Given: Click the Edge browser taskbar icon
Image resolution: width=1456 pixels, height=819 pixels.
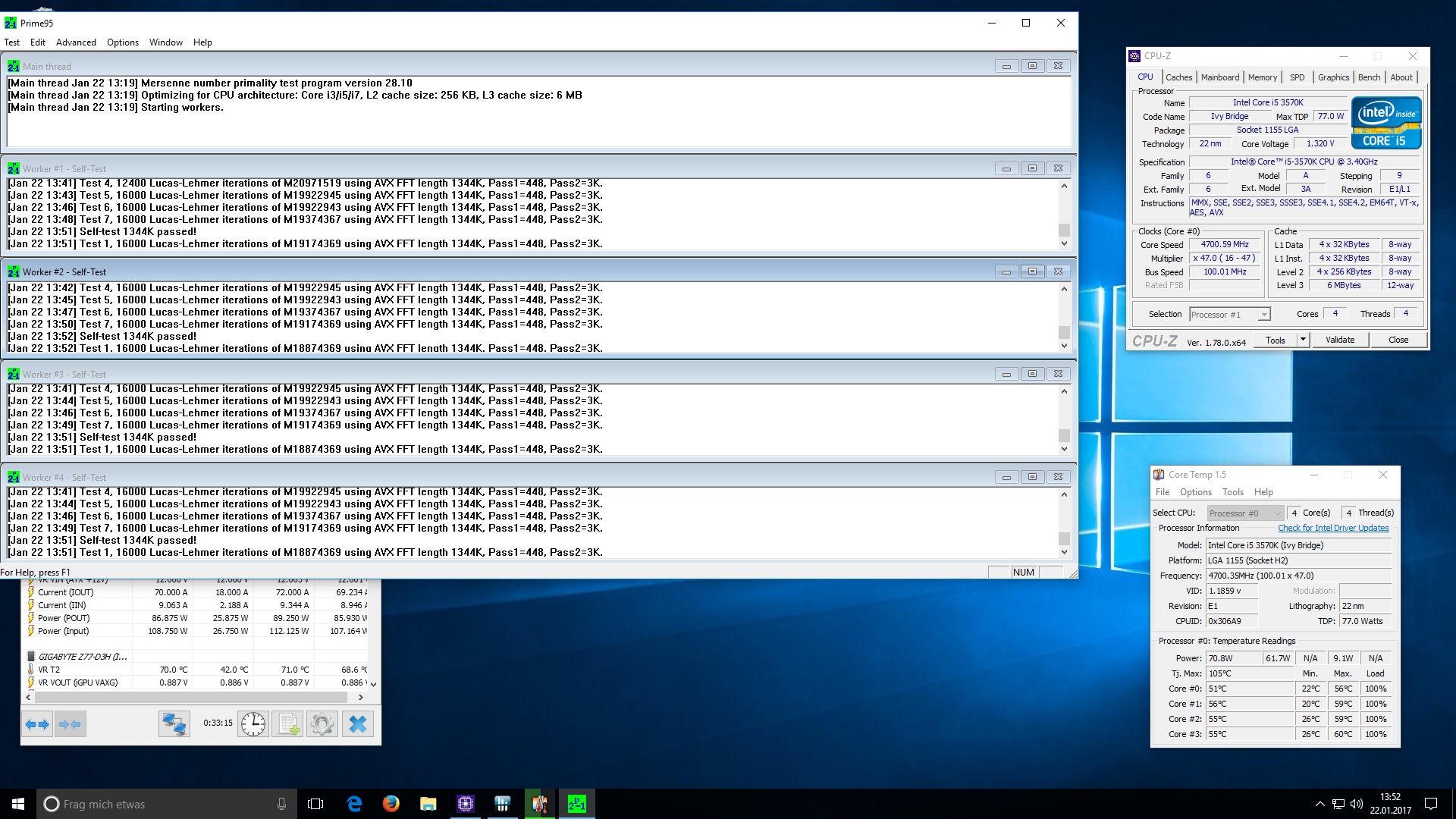Looking at the screenshot, I should tap(354, 804).
